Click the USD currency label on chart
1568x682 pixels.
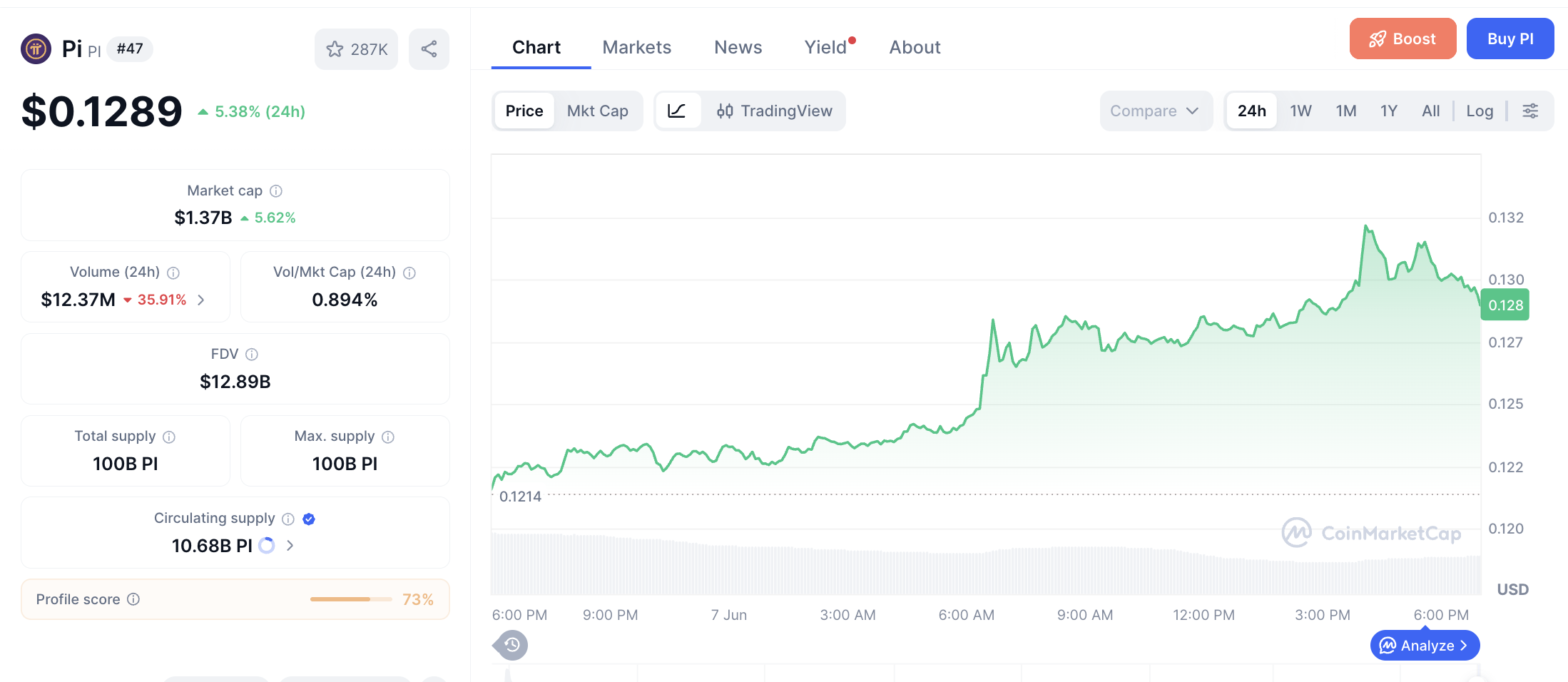point(1512,589)
